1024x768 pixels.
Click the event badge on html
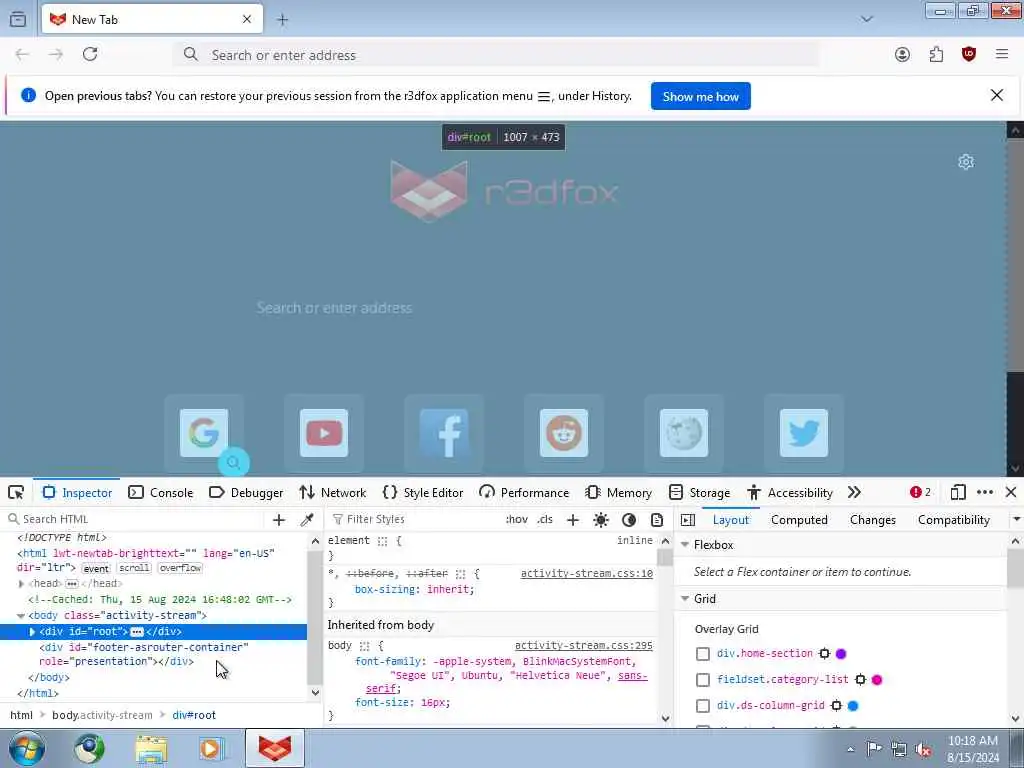point(96,568)
